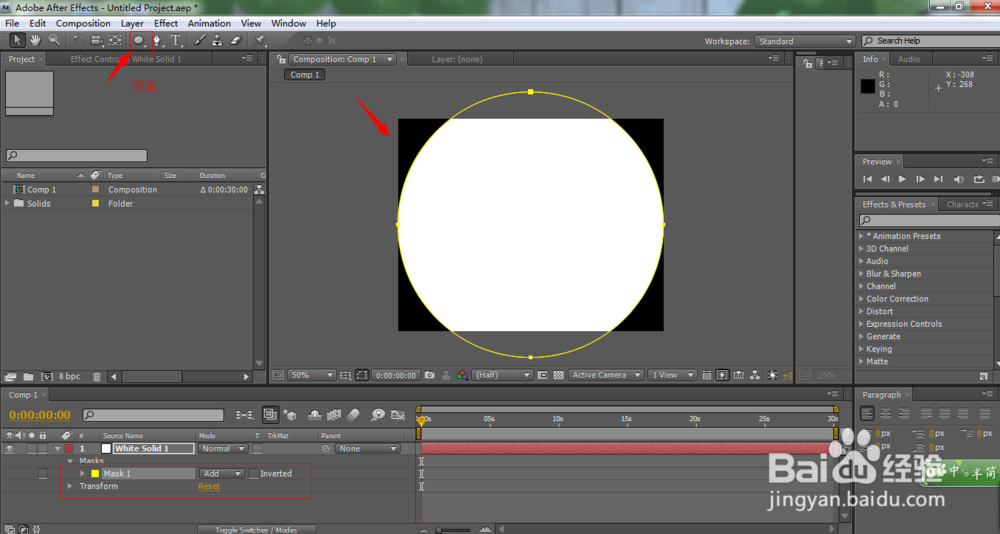Screen dimensions: 1000x534
Task: Open the Add mask mode dropdown
Action: tap(221, 473)
